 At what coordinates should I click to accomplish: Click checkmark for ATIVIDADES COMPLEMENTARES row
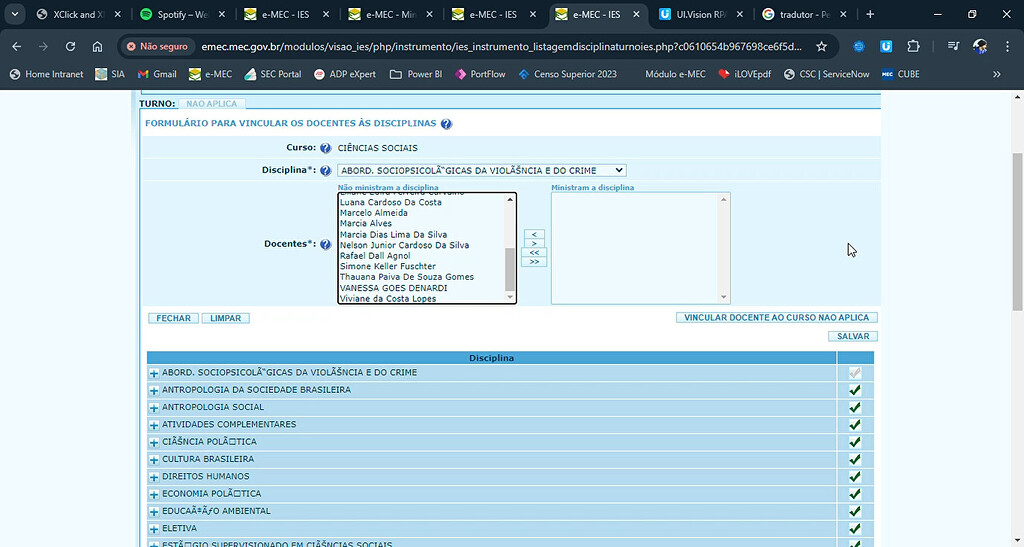854,425
